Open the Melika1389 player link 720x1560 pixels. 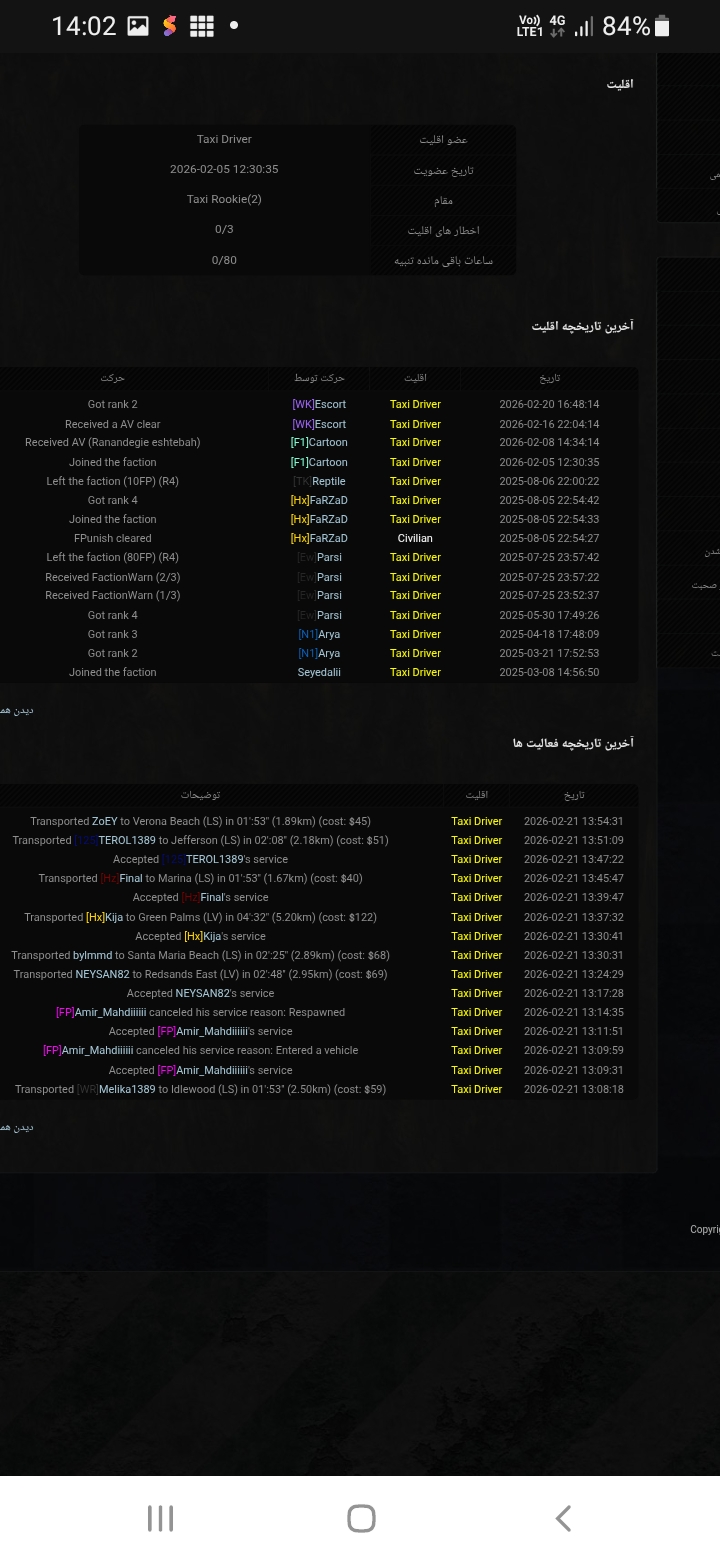pyautogui.click(x=126, y=1089)
